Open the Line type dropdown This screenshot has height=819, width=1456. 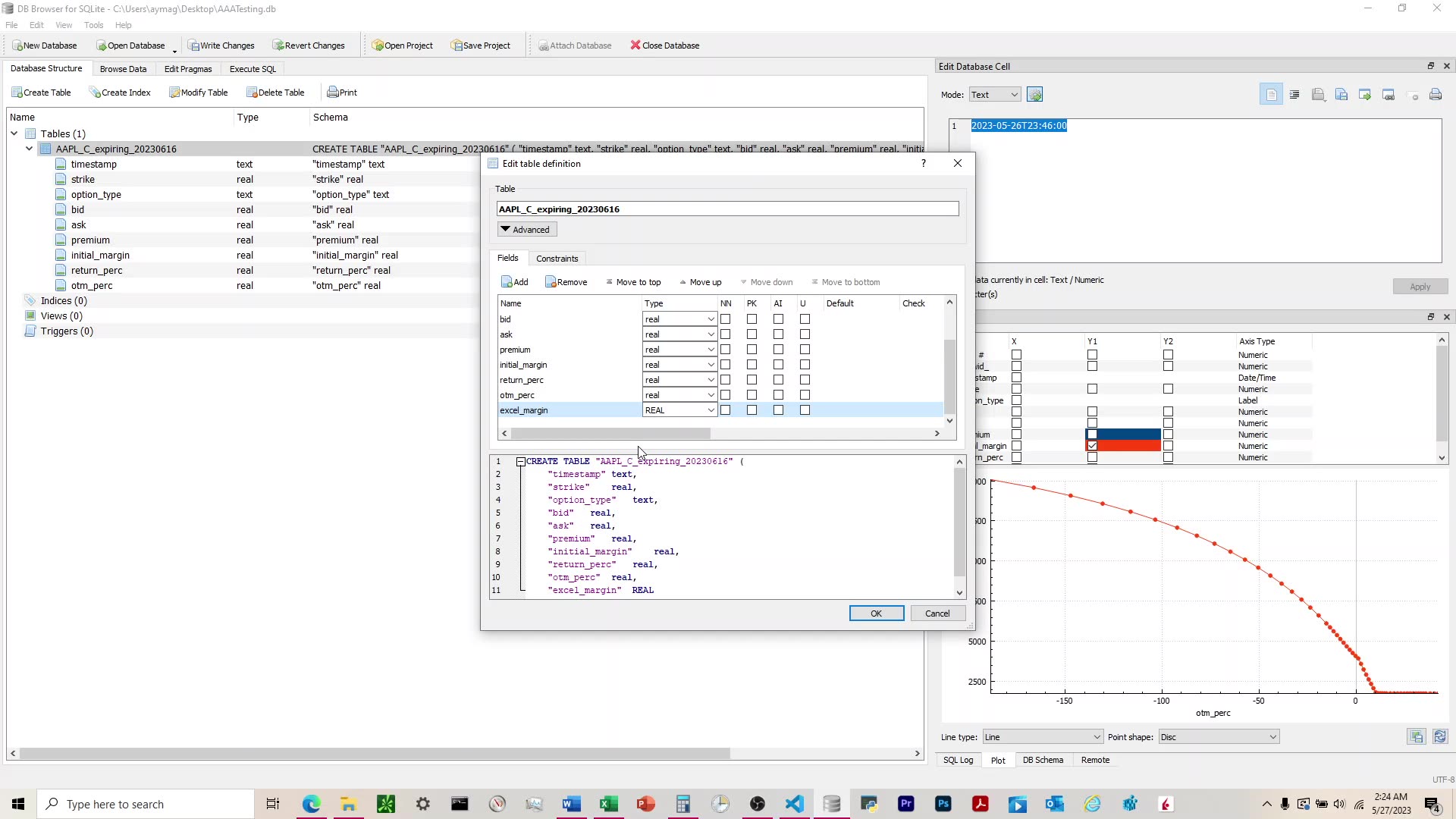tap(1043, 737)
